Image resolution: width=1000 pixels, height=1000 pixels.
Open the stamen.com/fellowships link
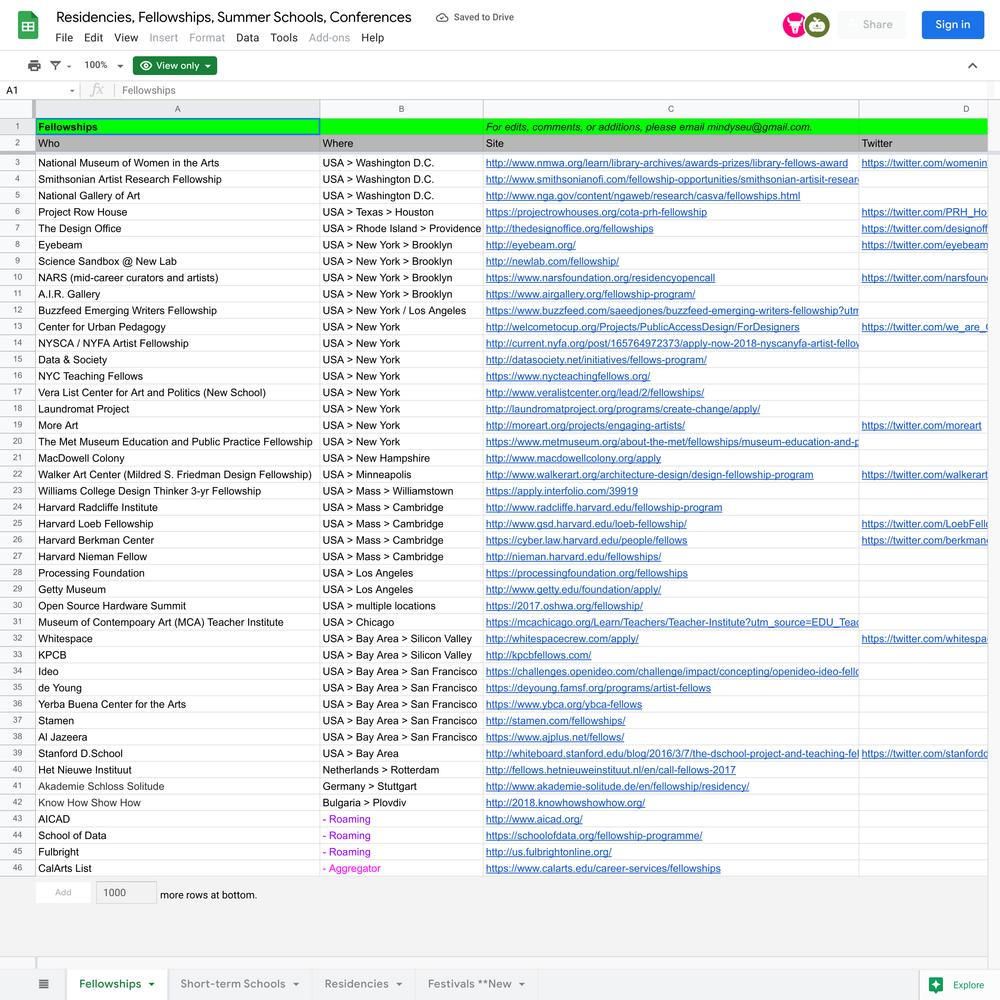tap(555, 721)
